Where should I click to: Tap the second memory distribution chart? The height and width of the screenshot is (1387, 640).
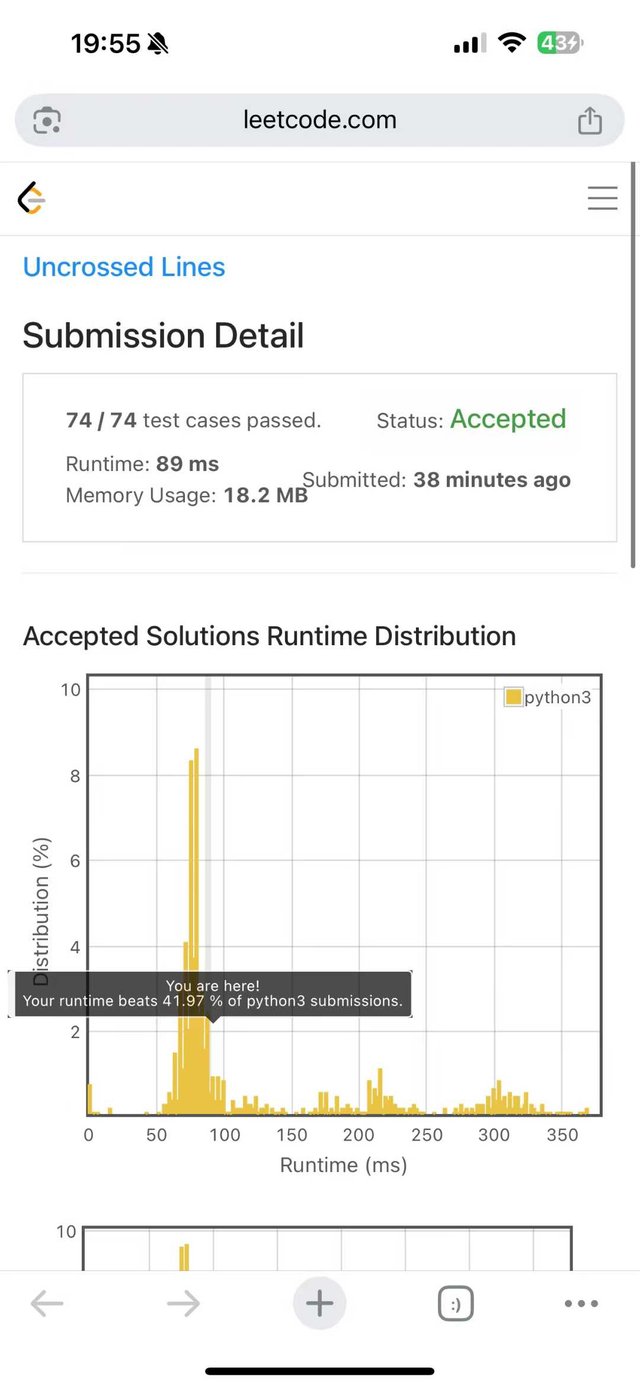pos(327,1249)
